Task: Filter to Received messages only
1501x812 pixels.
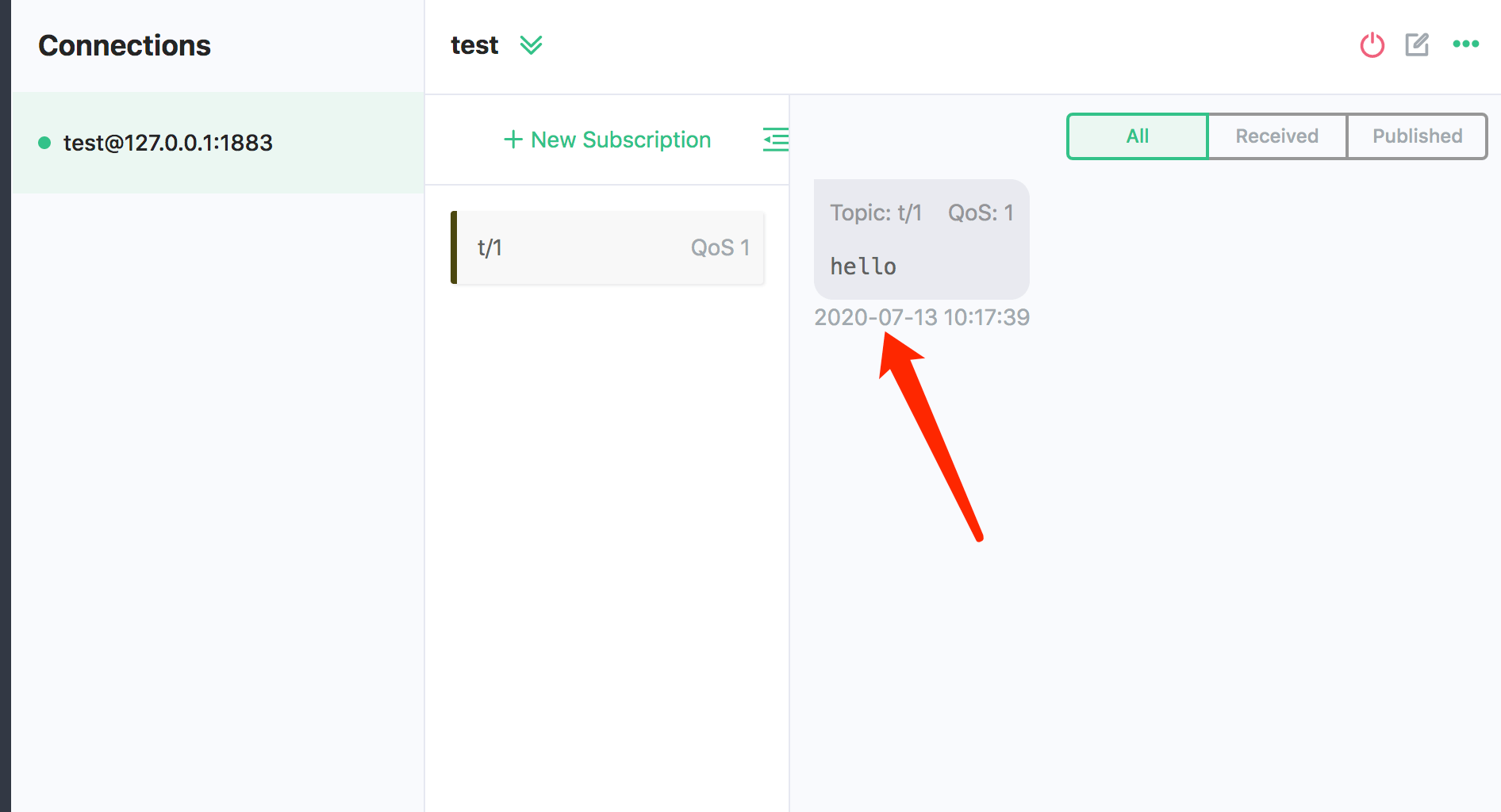Action: 1276,136
